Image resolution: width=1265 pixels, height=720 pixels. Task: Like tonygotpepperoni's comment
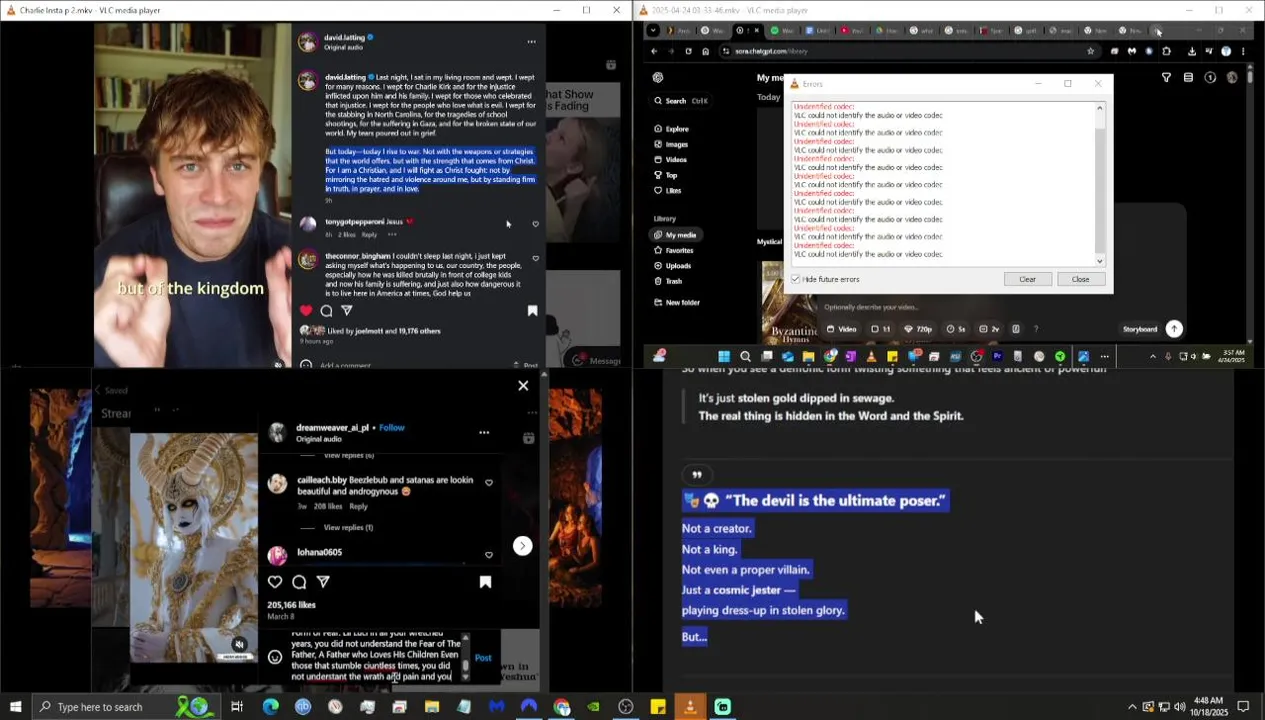click(535, 224)
